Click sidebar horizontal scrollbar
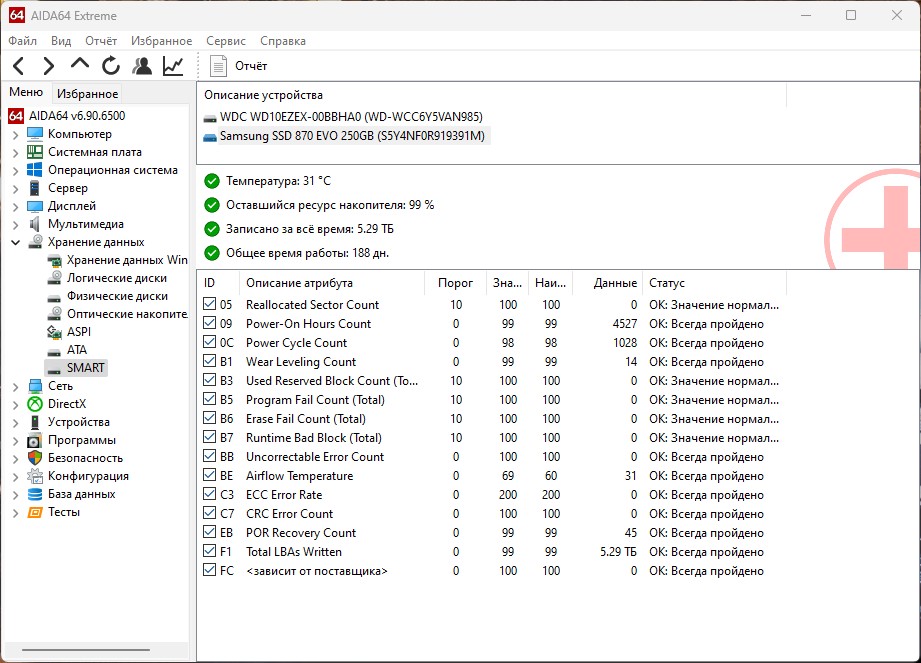Image resolution: width=921 pixels, height=663 pixels. click(x=86, y=649)
